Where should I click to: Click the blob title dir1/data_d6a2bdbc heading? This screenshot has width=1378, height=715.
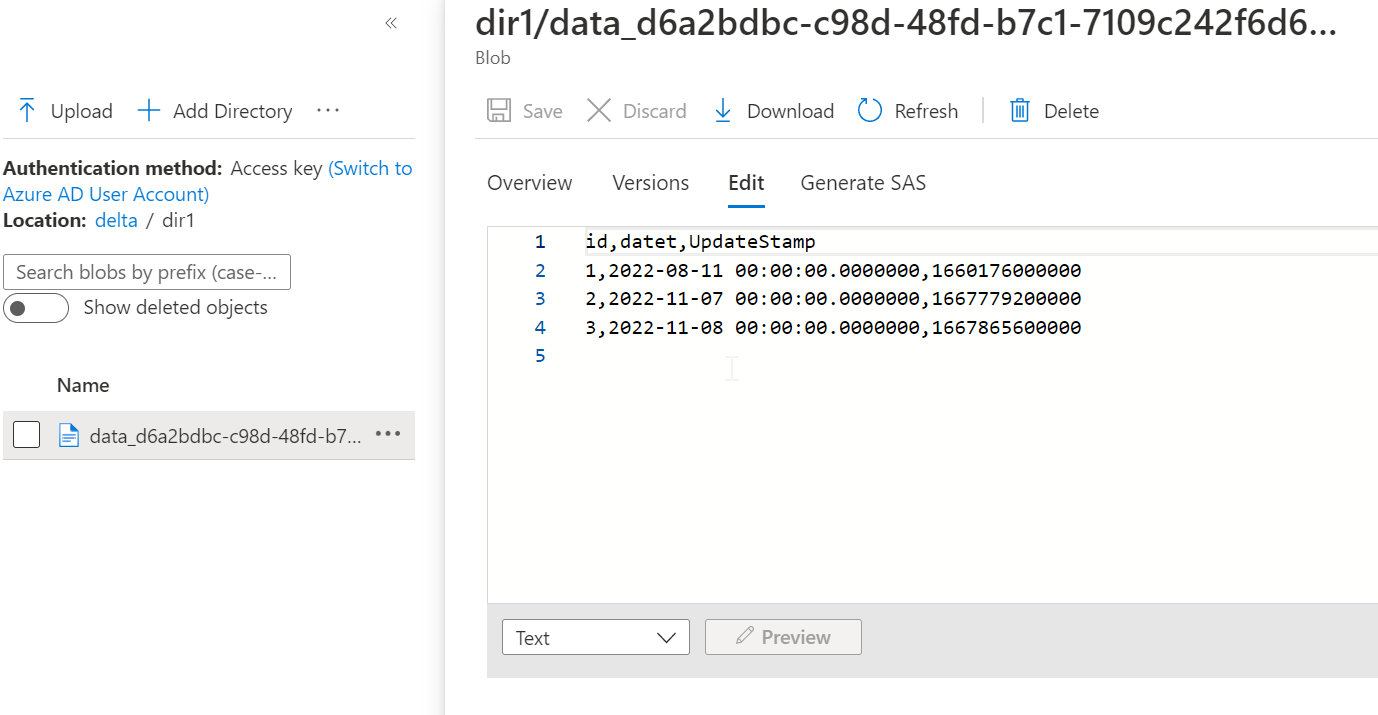905,22
